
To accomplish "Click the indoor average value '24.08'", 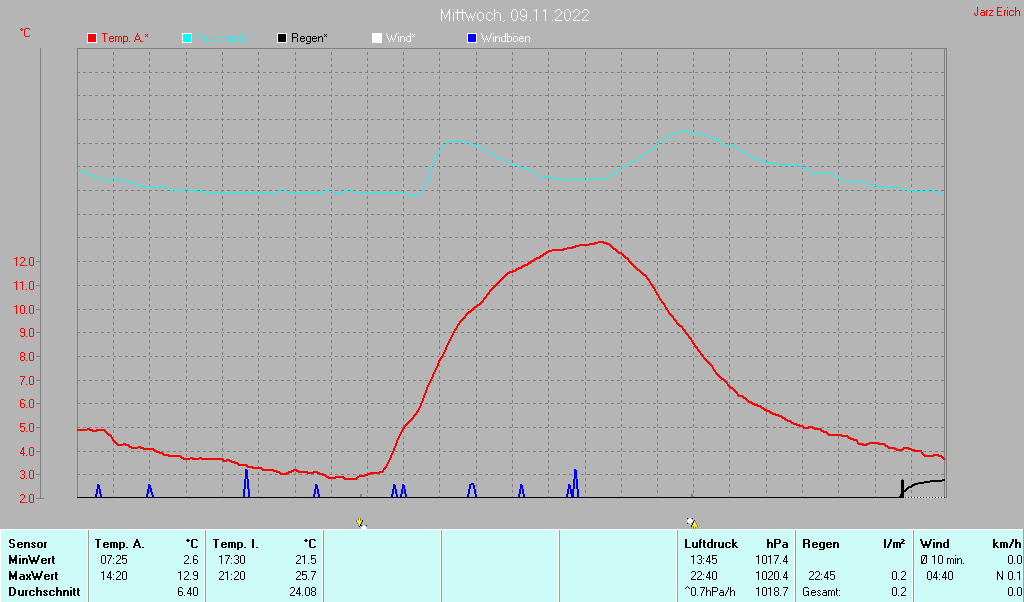I will 303,592.
